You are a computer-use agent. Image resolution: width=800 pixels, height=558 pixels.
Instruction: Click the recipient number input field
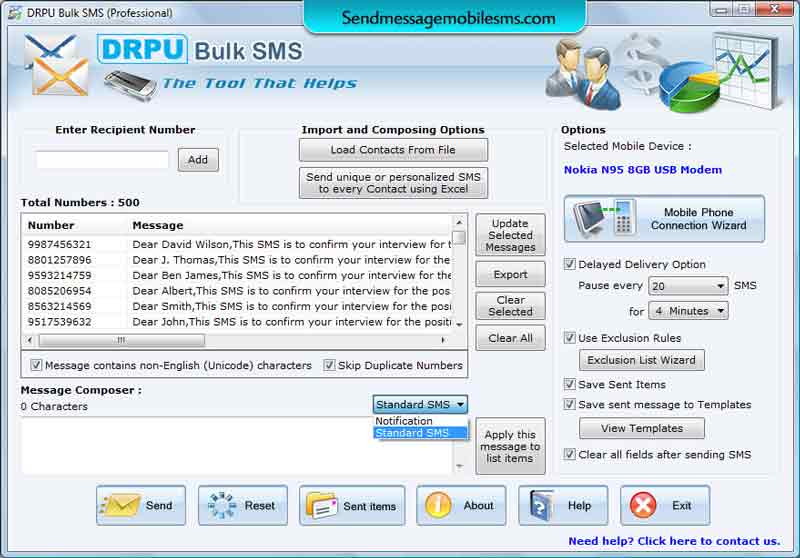click(x=102, y=160)
